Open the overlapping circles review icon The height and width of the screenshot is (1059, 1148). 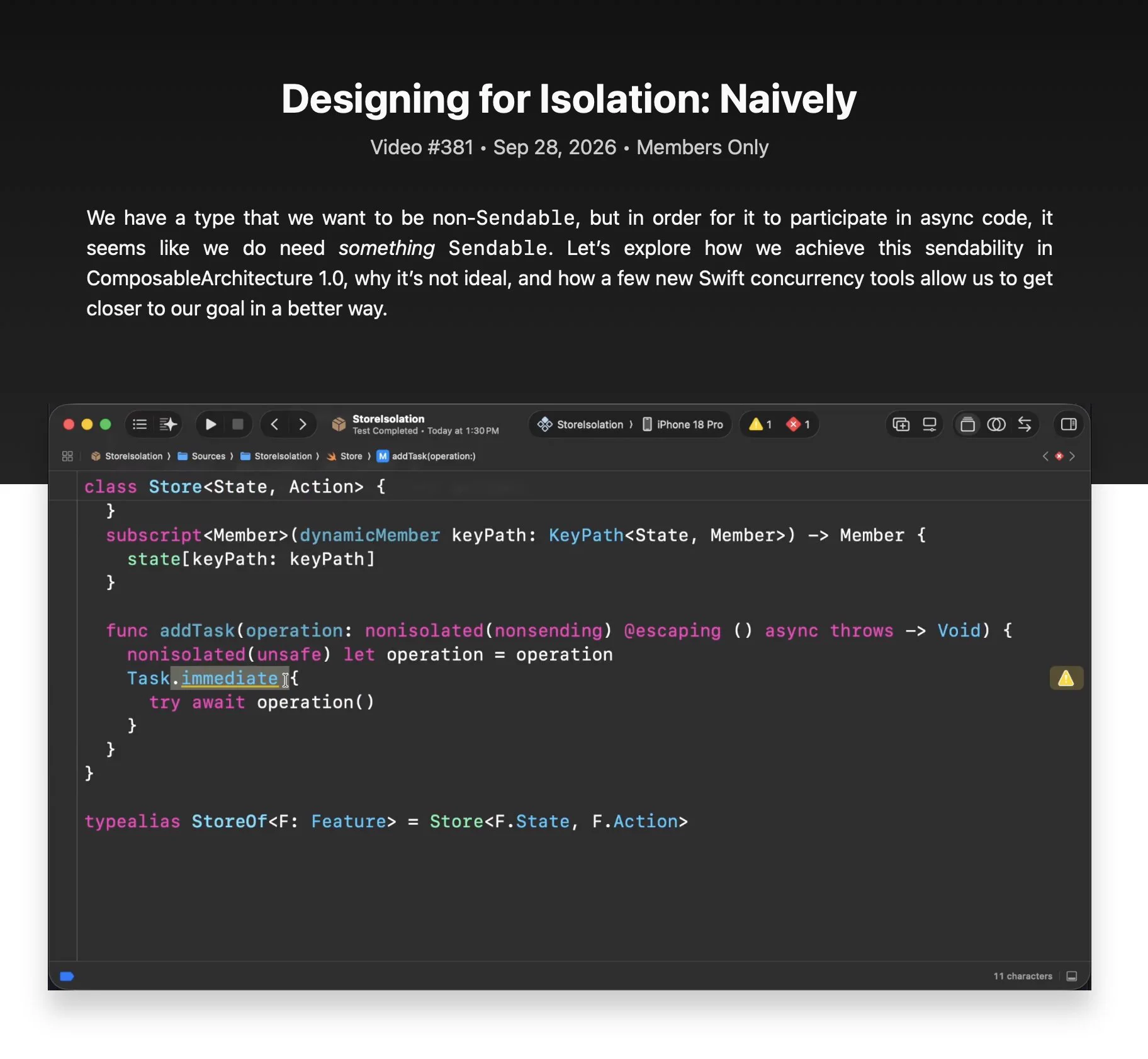point(996,424)
